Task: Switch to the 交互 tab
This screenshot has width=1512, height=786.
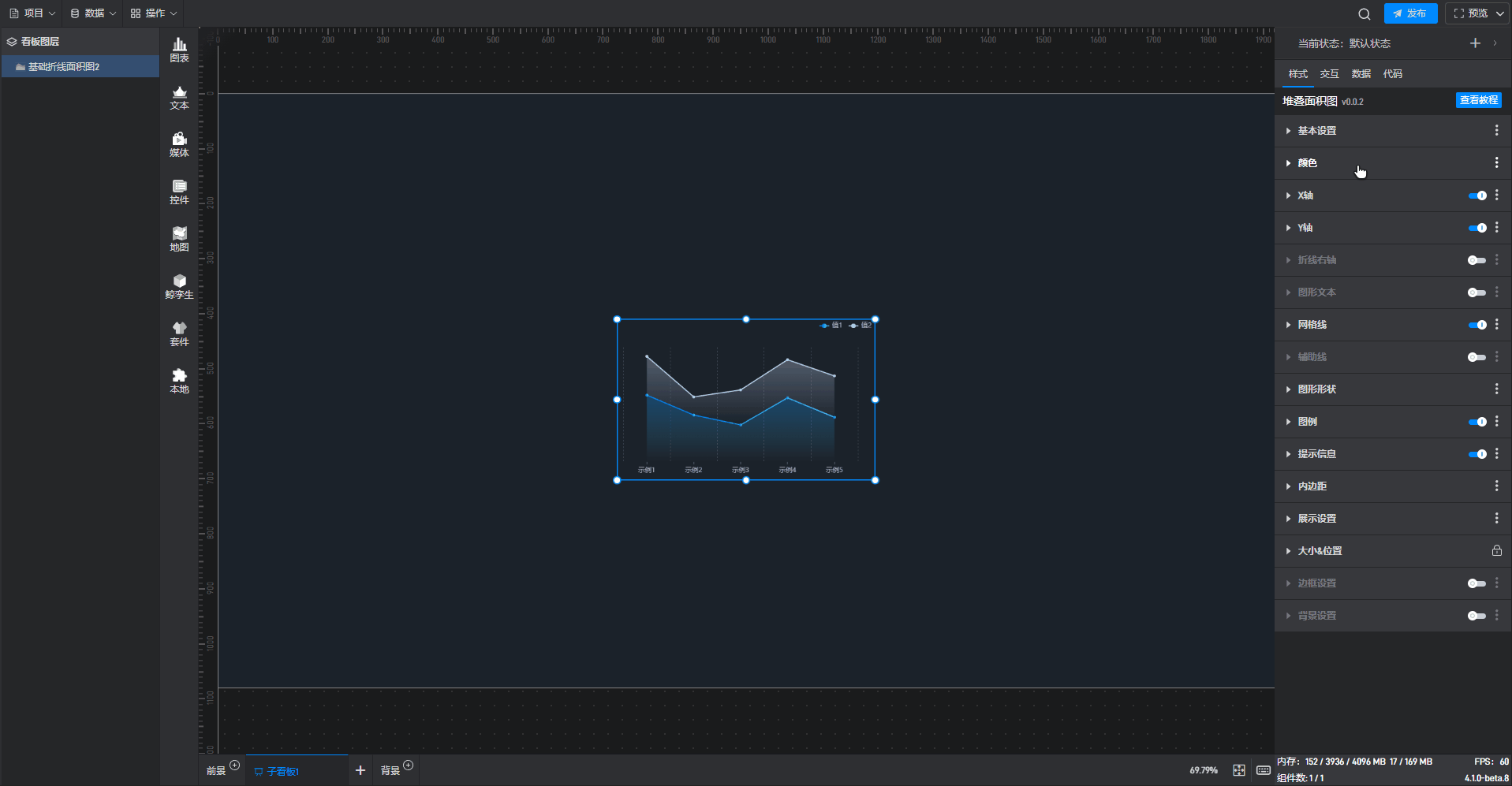Action: [1329, 74]
